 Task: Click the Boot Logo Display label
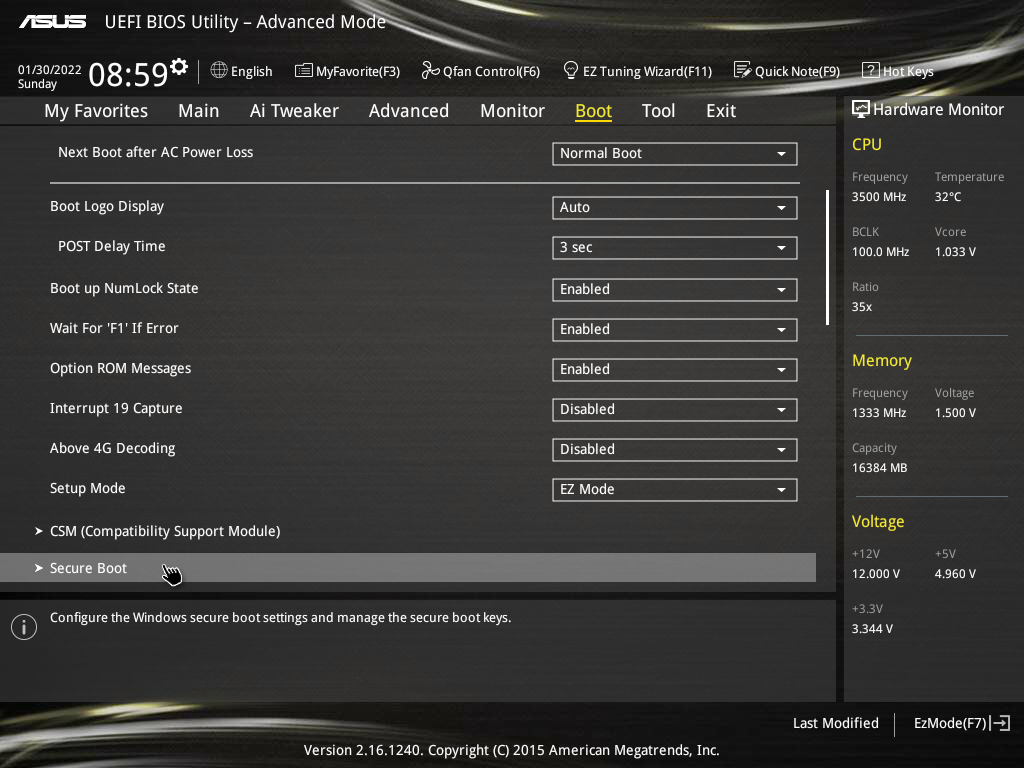click(x=107, y=206)
